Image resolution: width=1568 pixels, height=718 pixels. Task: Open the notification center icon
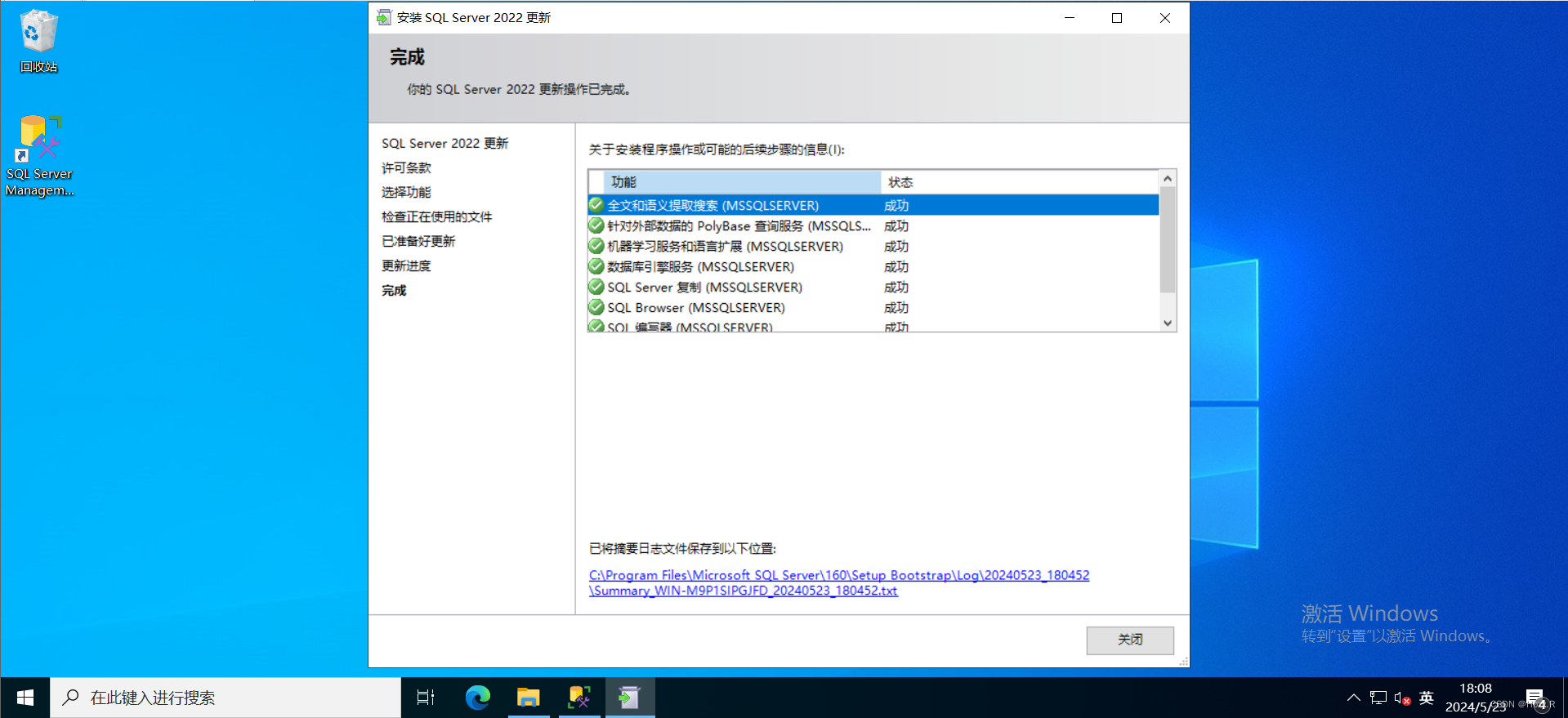pos(1536,698)
